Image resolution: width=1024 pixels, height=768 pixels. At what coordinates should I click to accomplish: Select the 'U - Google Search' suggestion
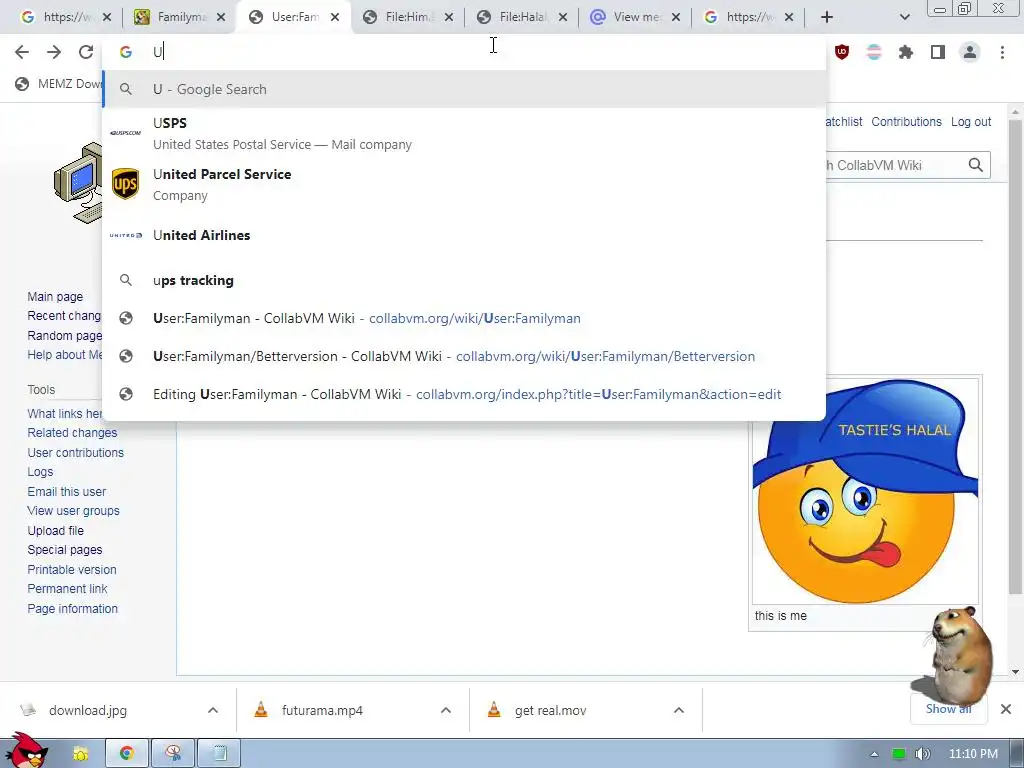pos(464,89)
